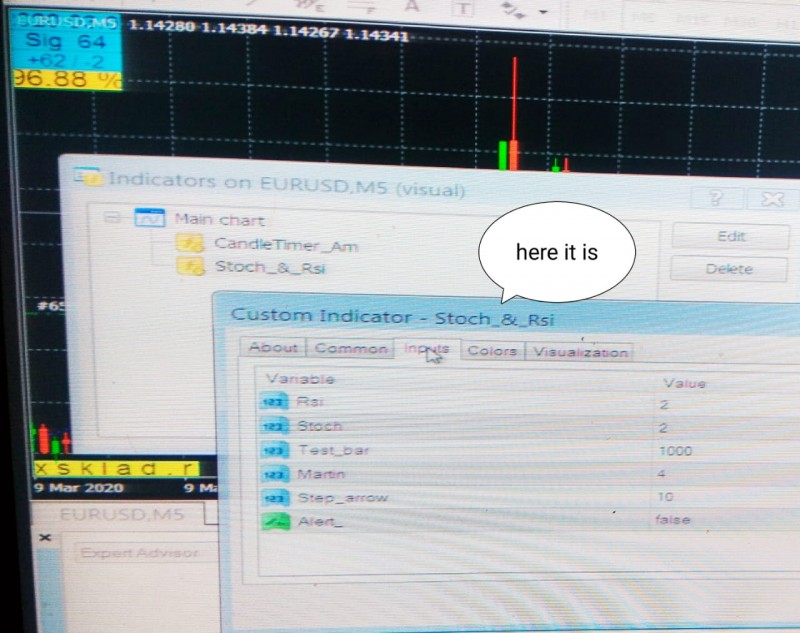Click the Rsi value 2
The width and height of the screenshot is (800, 633).
[663, 405]
